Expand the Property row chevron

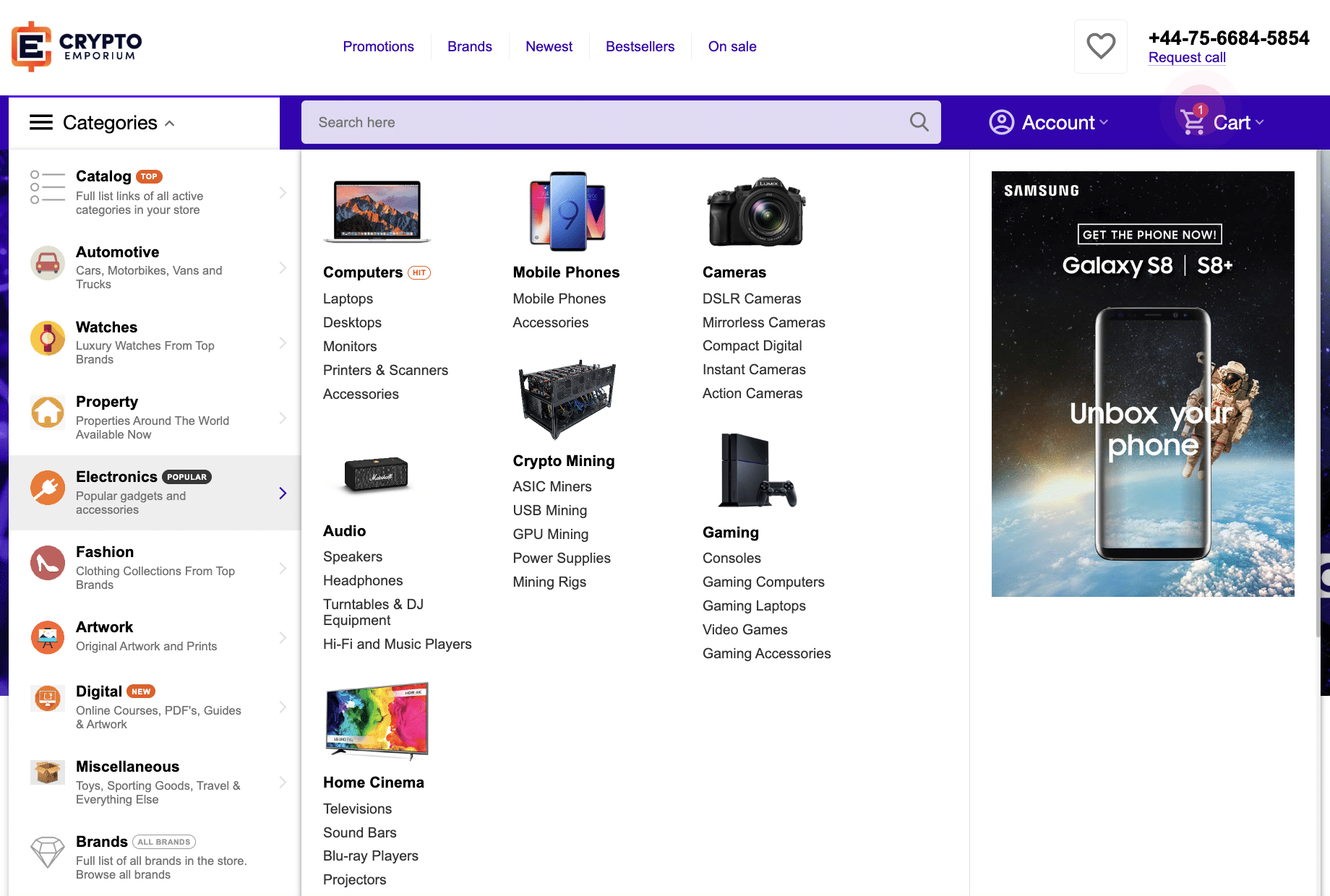click(283, 418)
